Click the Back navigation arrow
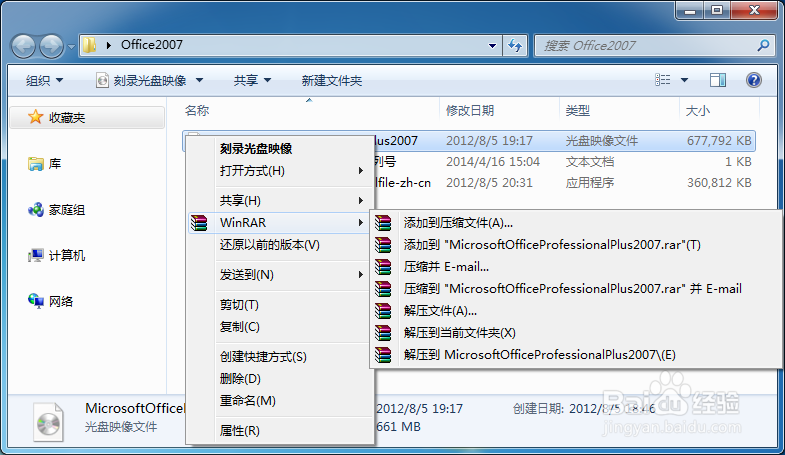Viewport: 785px width, 455px height. click(24, 47)
